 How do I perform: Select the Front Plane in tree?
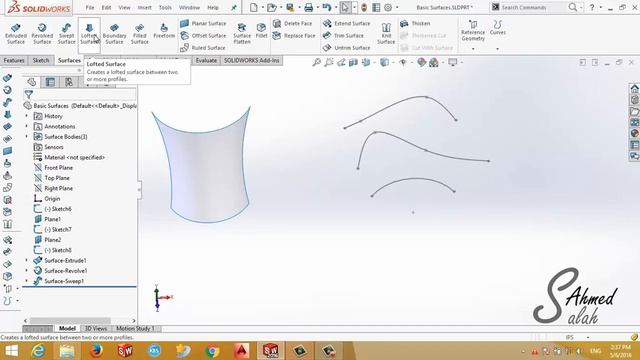[53, 168]
